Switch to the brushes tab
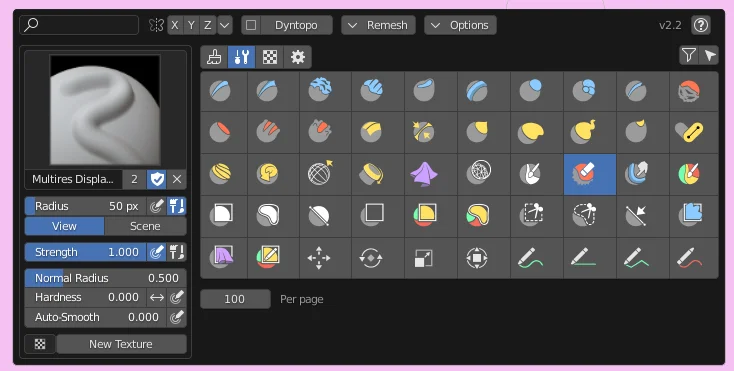The width and height of the screenshot is (734, 371). click(x=214, y=57)
